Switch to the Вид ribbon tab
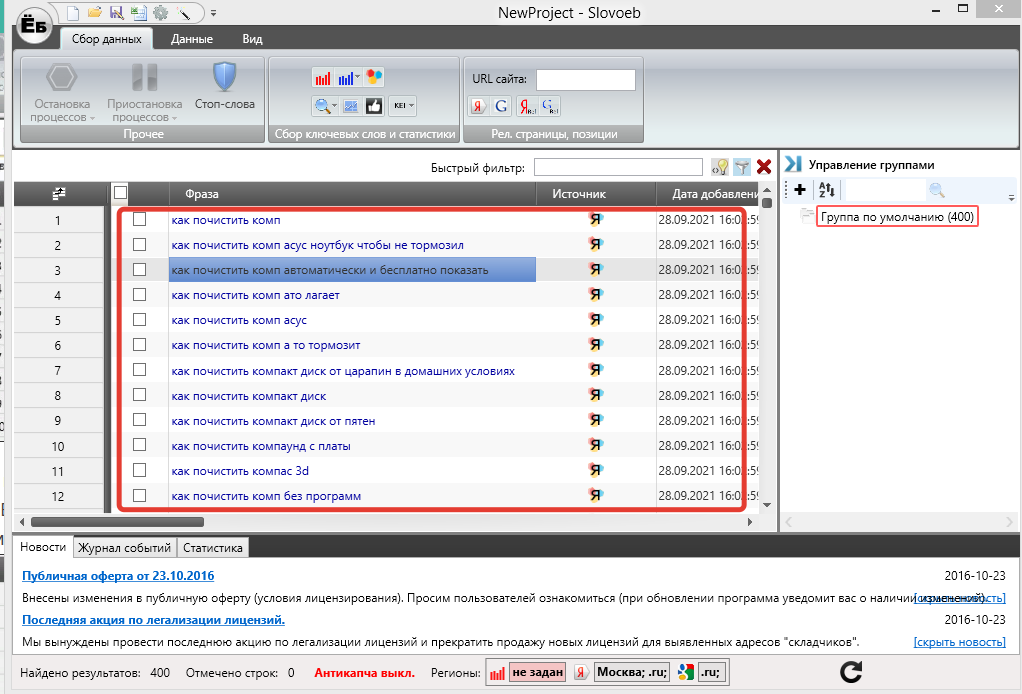The image size is (1022, 694). tap(252, 39)
